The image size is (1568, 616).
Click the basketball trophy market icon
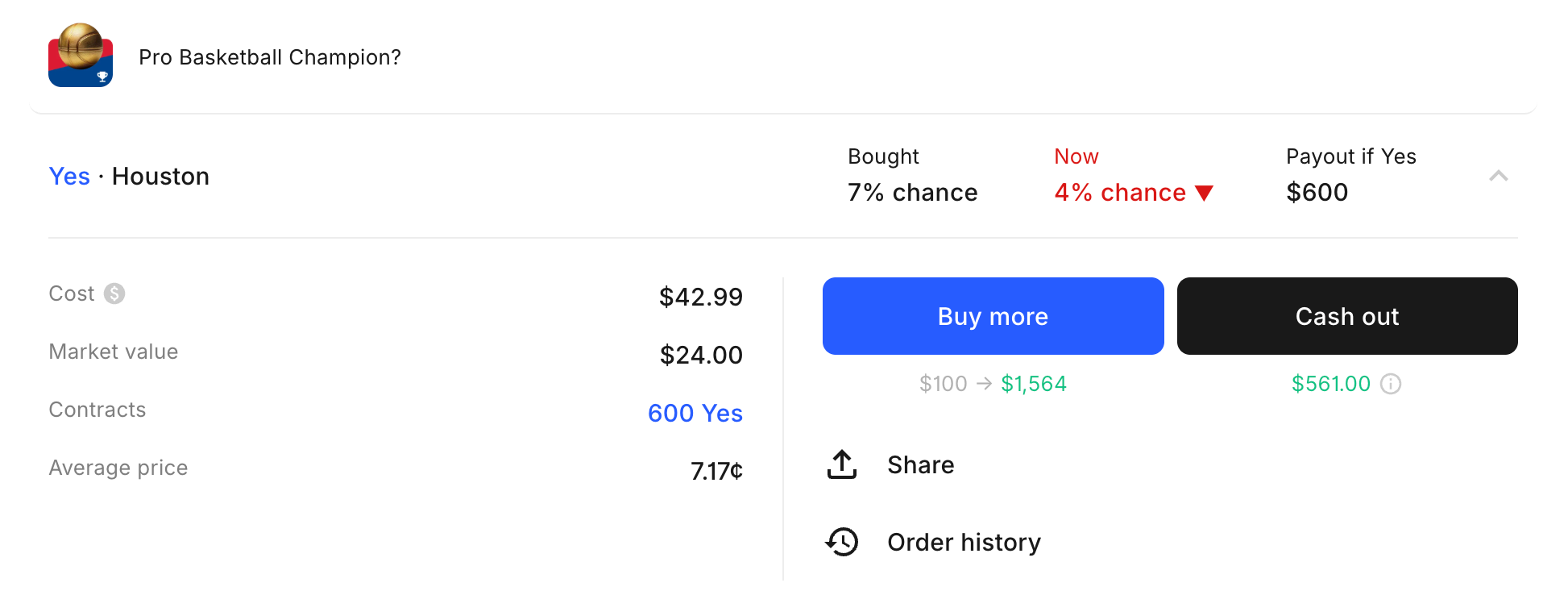point(81,55)
